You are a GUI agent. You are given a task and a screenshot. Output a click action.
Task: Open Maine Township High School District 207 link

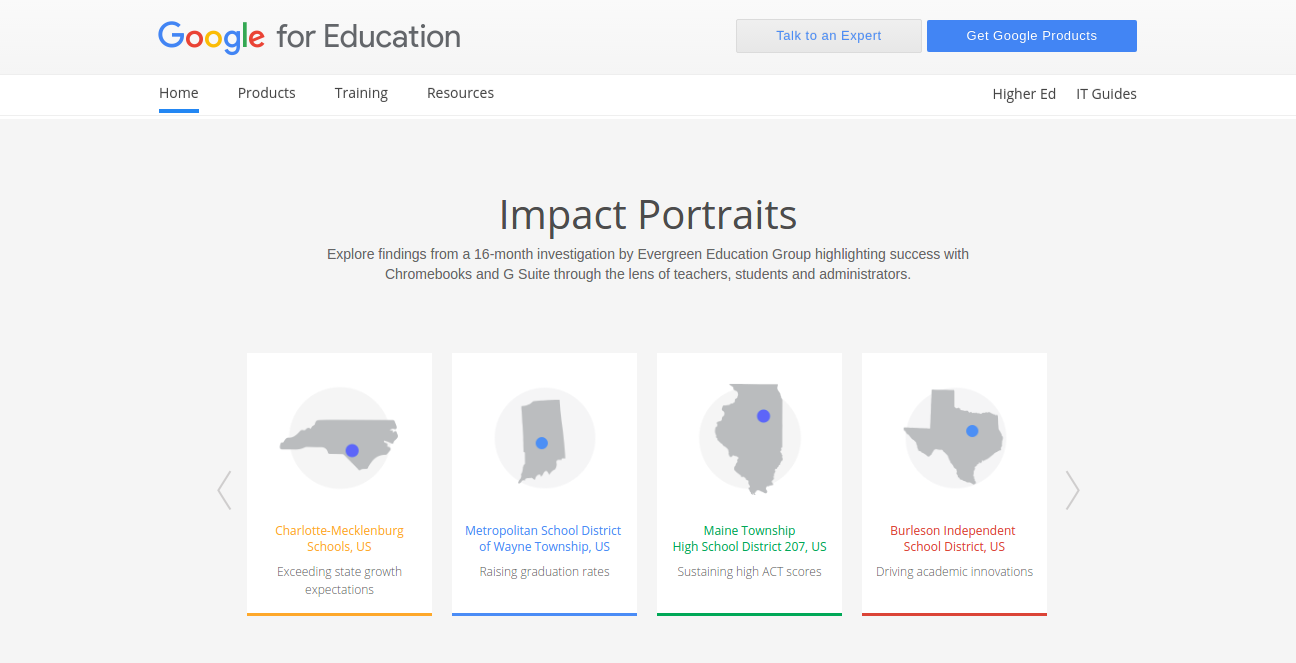[749, 538]
